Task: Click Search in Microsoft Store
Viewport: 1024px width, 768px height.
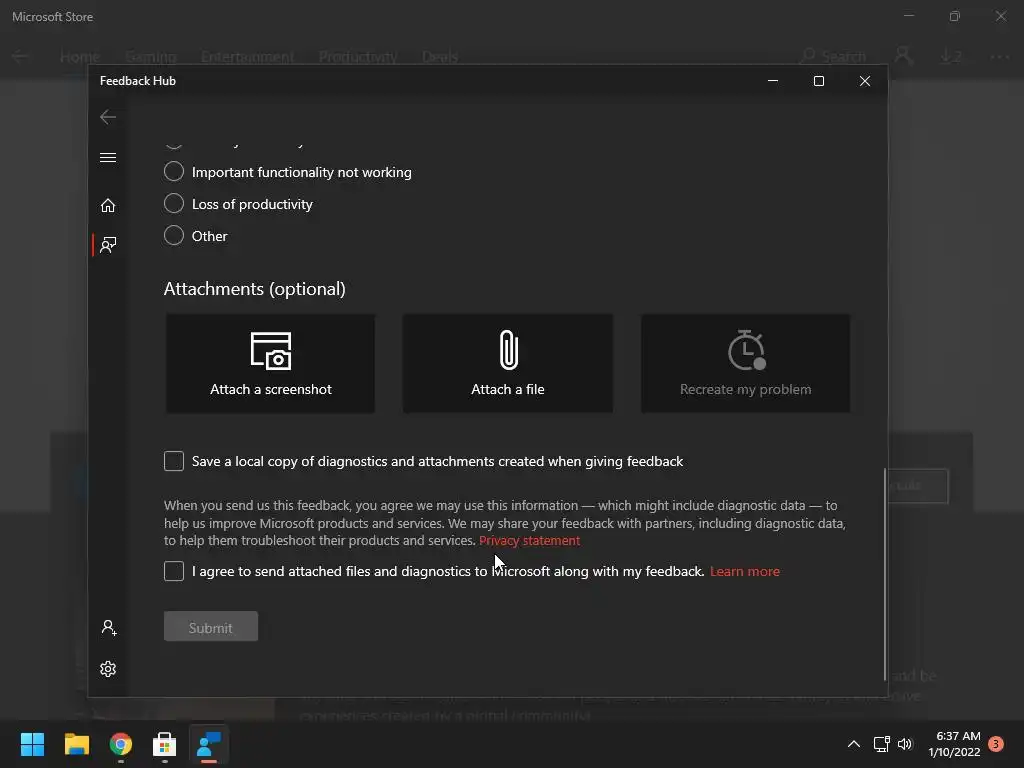Action: 833,57
